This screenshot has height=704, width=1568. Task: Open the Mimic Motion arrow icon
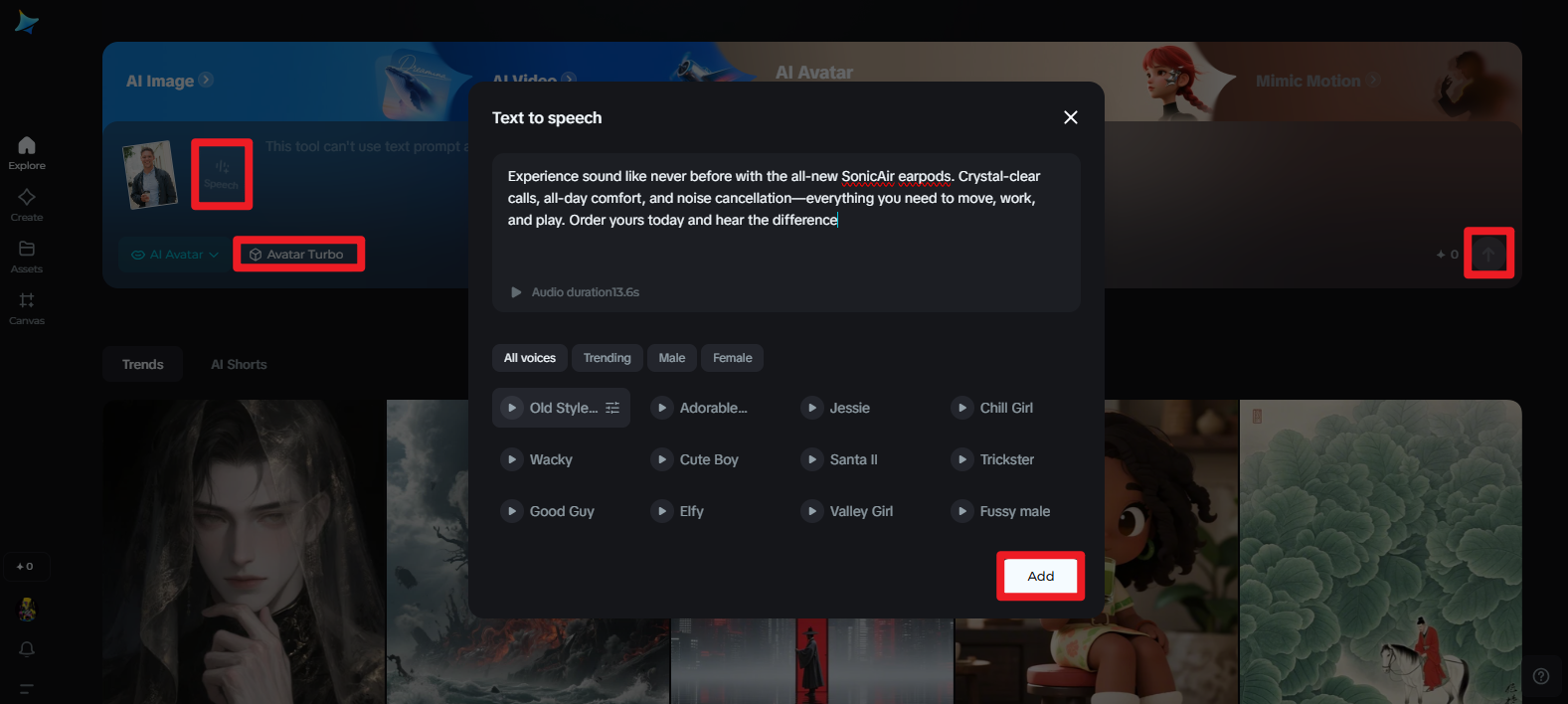point(1372,80)
